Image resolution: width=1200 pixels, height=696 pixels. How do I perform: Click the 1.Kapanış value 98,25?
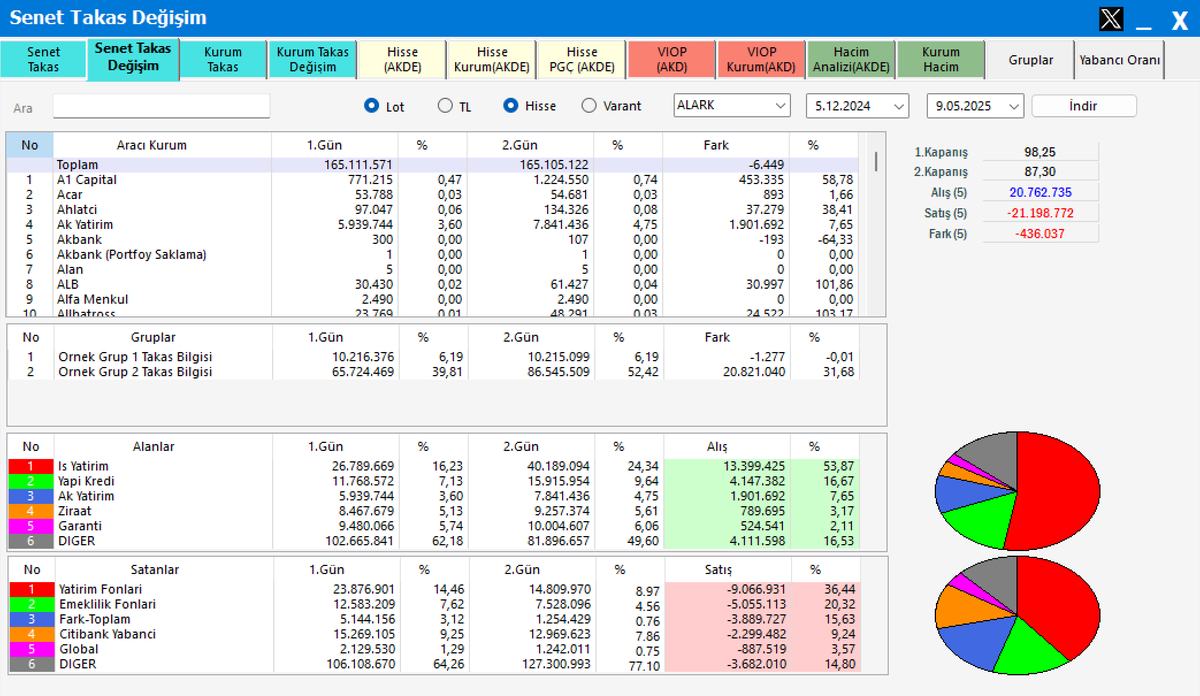[x=1040, y=152]
